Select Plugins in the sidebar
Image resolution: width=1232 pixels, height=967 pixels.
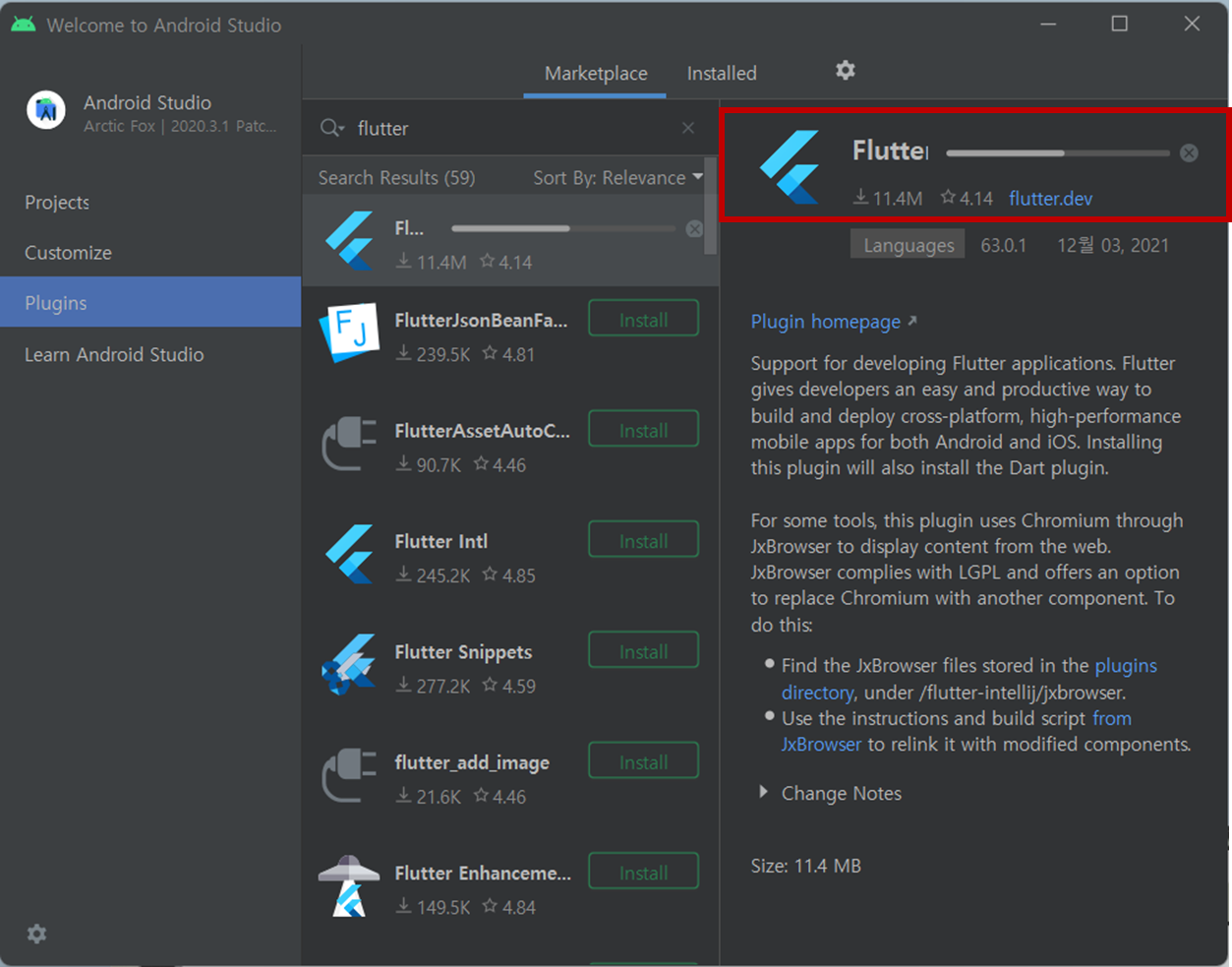coord(150,303)
